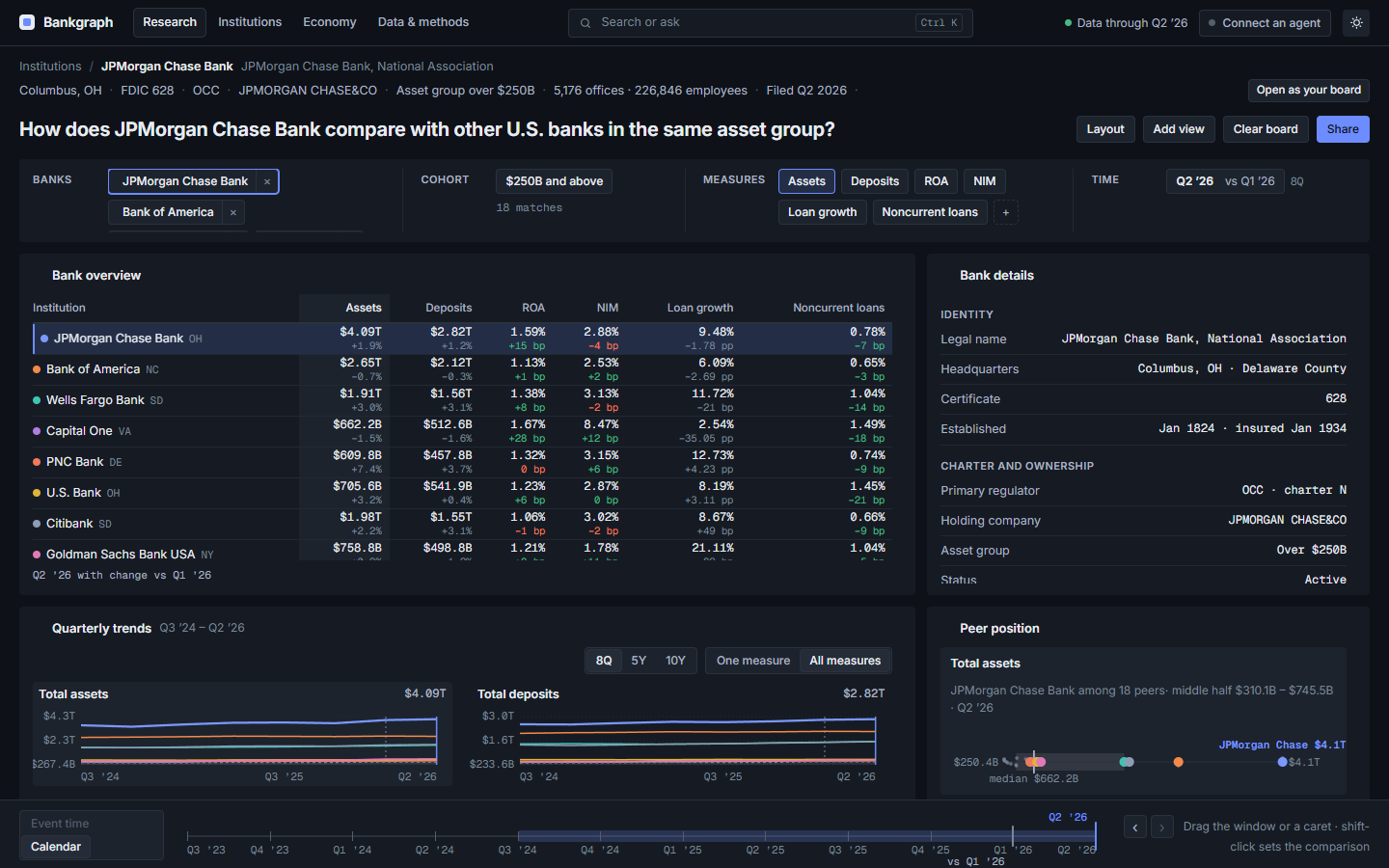Click the search magnifier icon
The image size is (1389, 868).
tap(586, 22)
